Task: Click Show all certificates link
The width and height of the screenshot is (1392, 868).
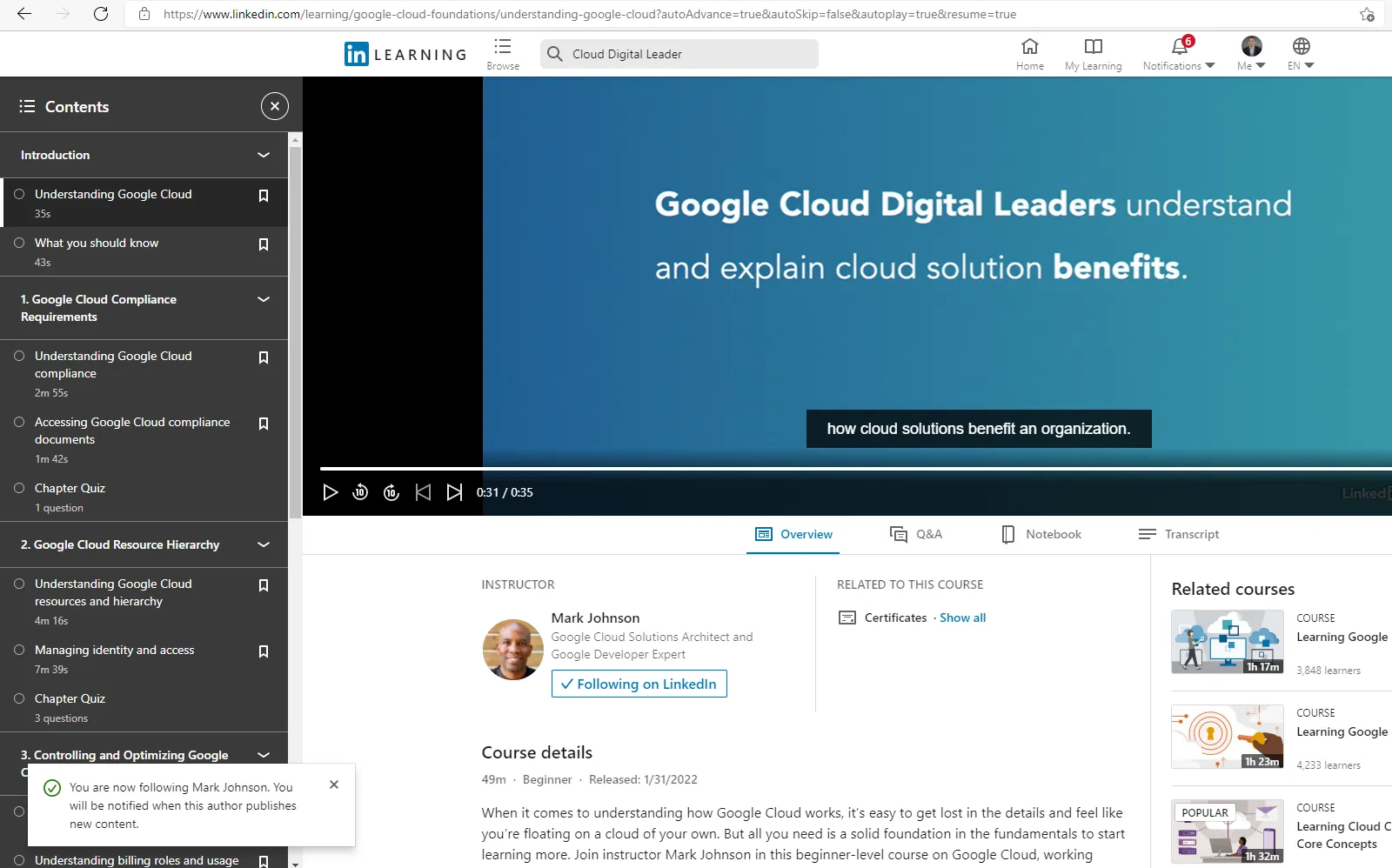Action: click(x=963, y=618)
